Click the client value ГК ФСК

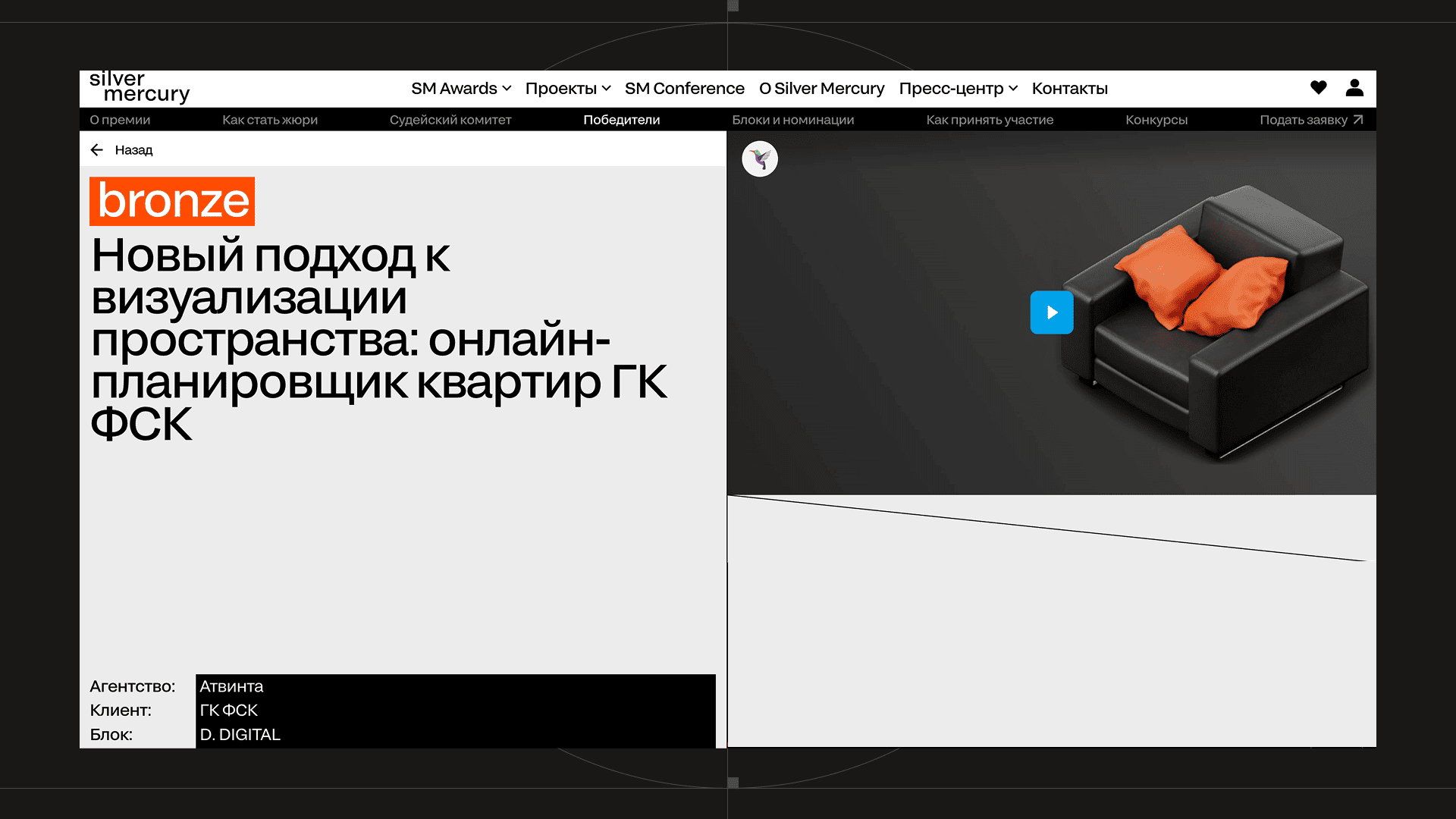pyautogui.click(x=228, y=711)
